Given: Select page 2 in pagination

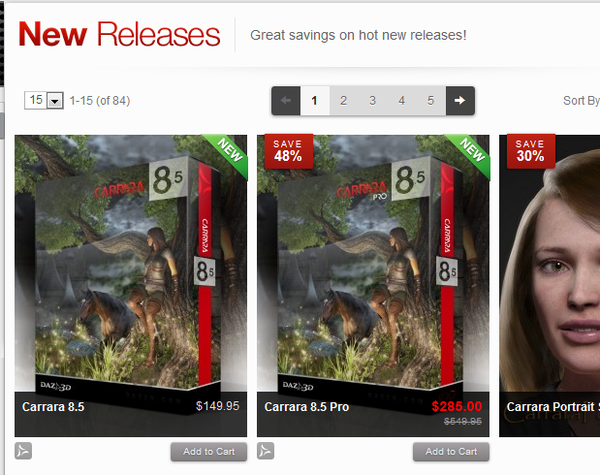Looking at the screenshot, I should tap(344, 101).
